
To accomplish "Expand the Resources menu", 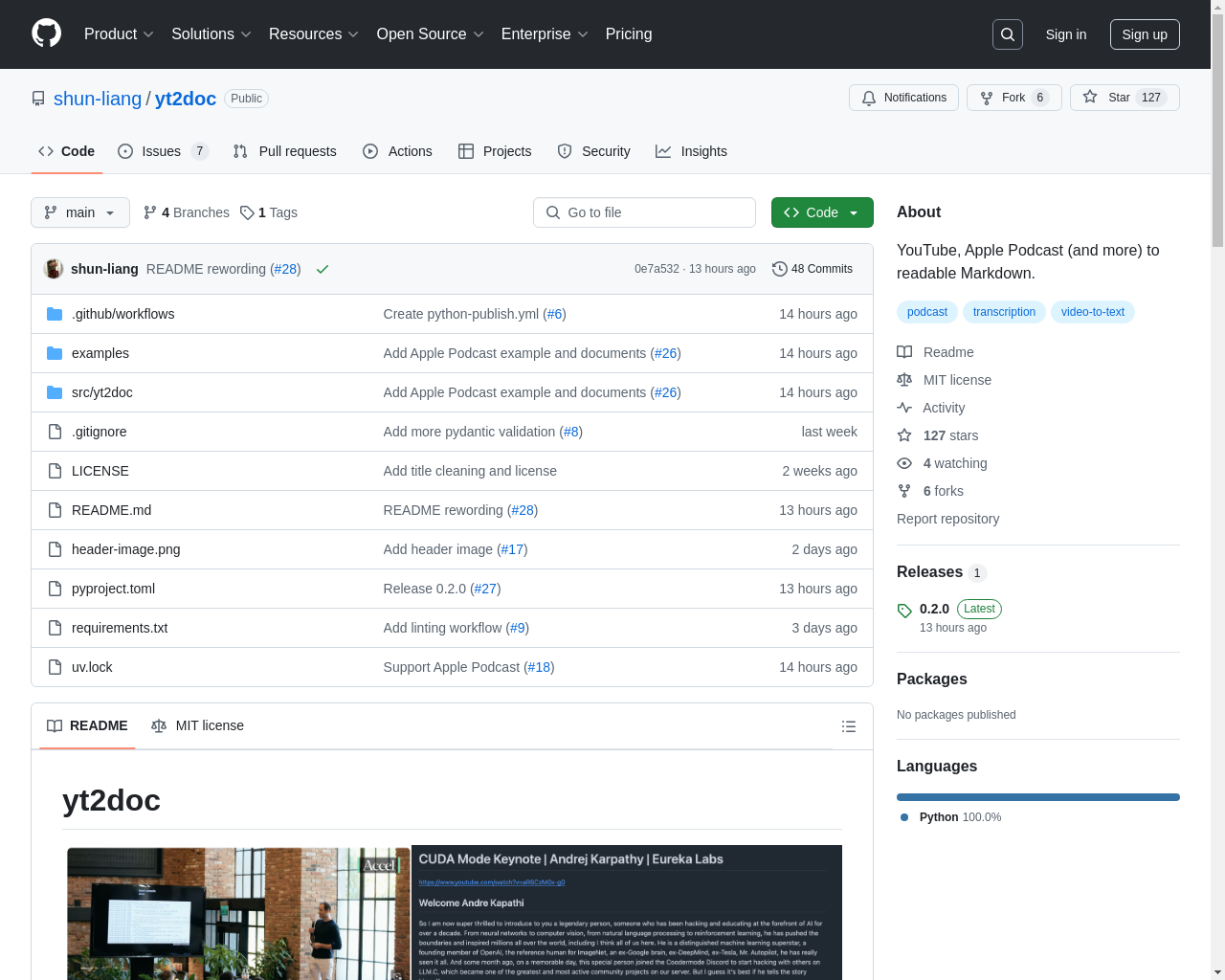I will tap(314, 34).
